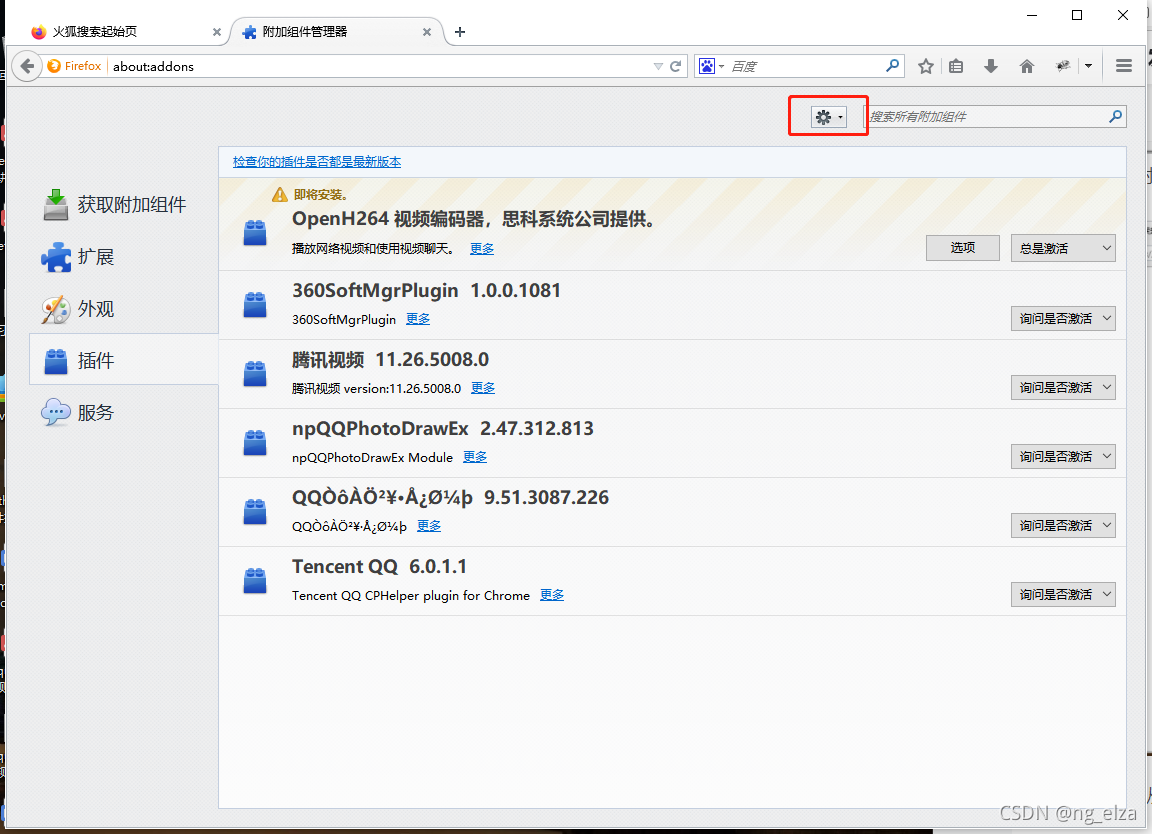Screen dimensions: 1152x834
Task: Click the Baidu paw search engine icon
Action: [707, 66]
